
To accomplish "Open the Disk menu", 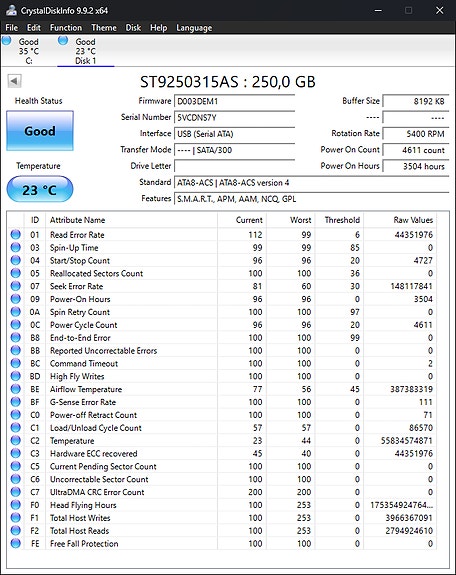I will 133,28.
